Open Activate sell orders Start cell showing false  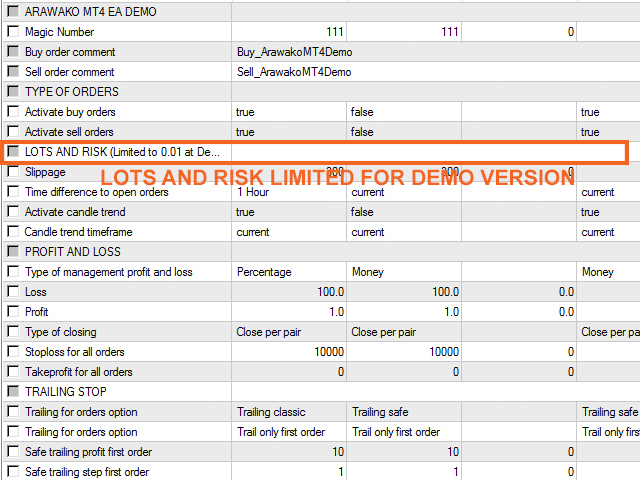point(404,132)
